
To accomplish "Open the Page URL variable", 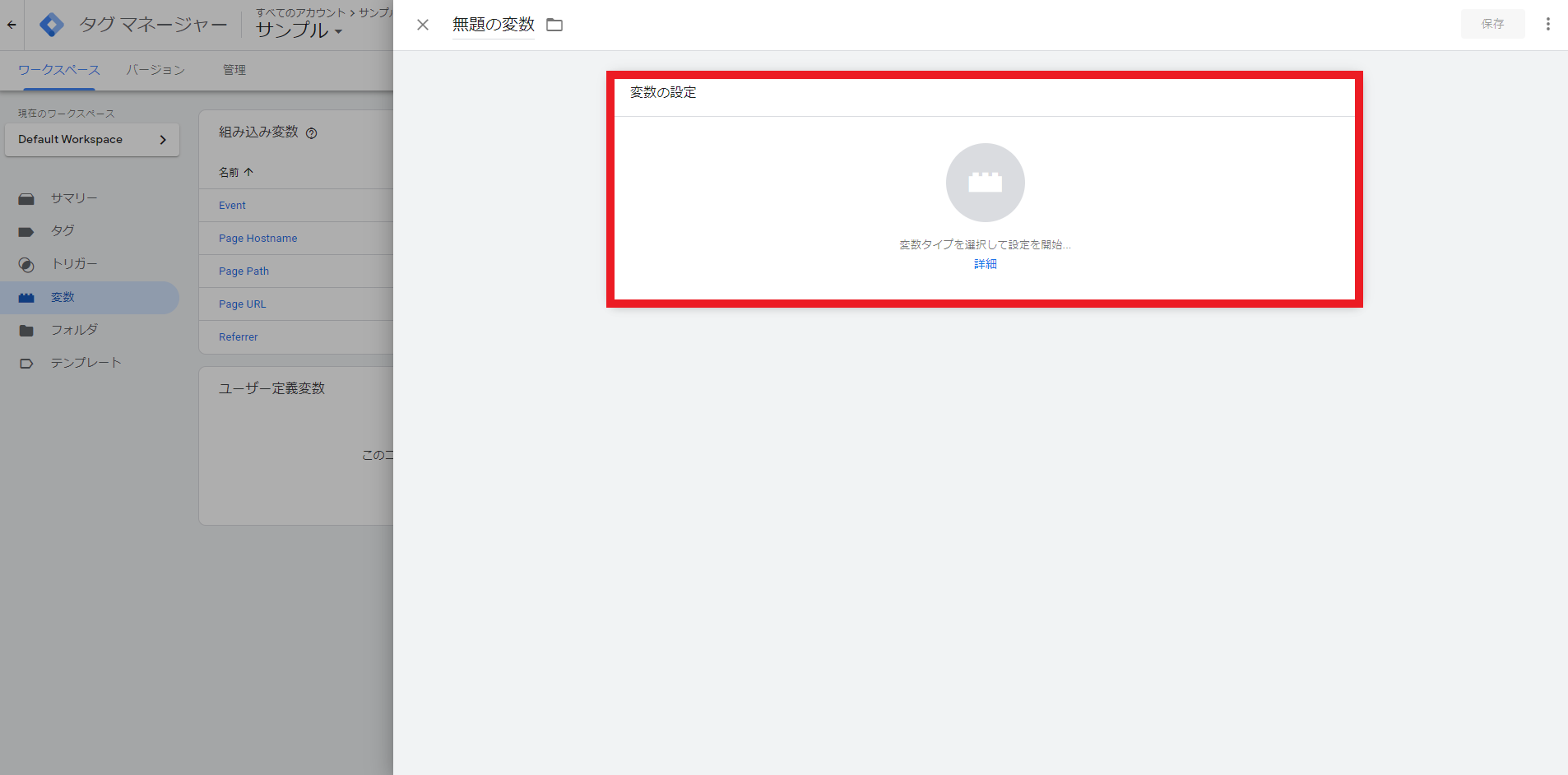I will [x=243, y=304].
